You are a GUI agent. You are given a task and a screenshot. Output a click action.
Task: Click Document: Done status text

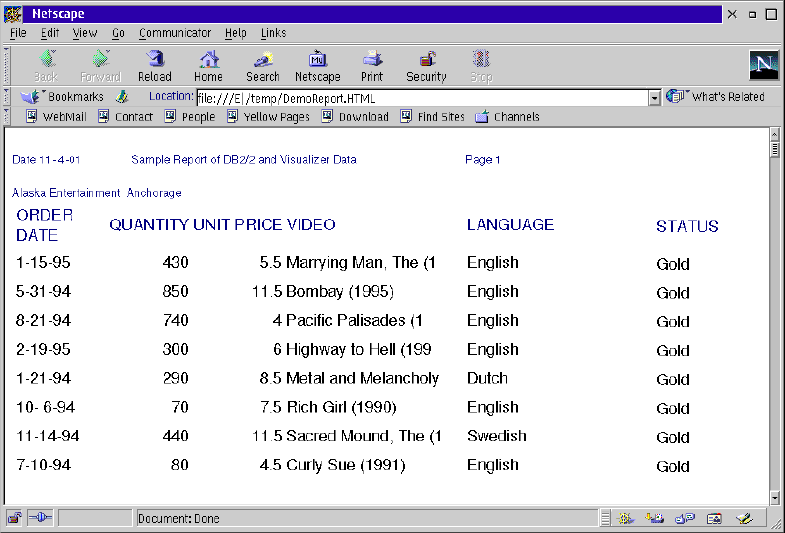coord(179,518)
